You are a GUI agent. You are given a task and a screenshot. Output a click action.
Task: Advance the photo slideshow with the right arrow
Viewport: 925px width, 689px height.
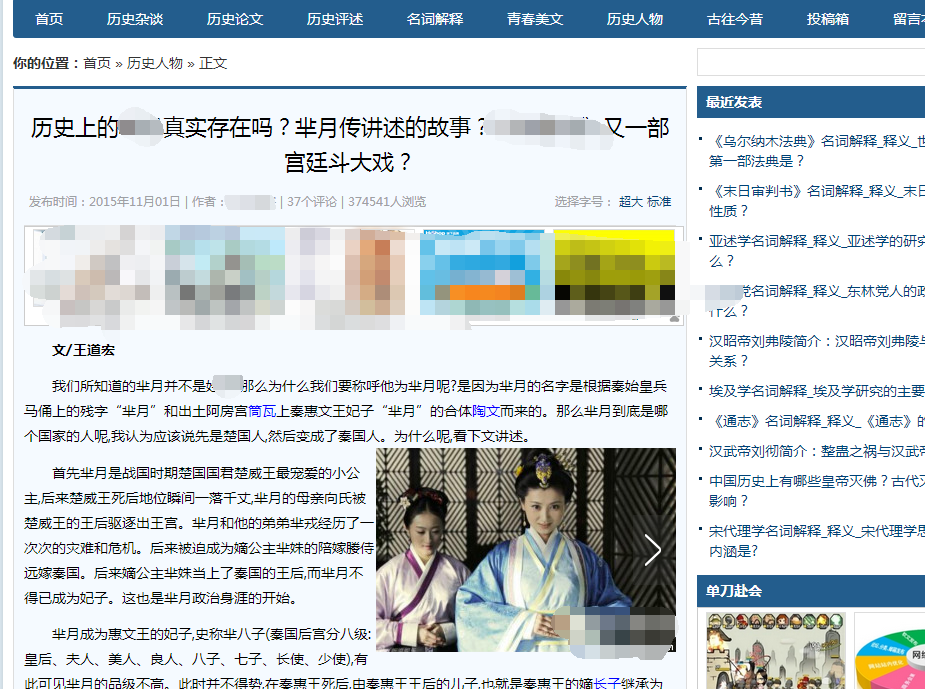[652, 550]
